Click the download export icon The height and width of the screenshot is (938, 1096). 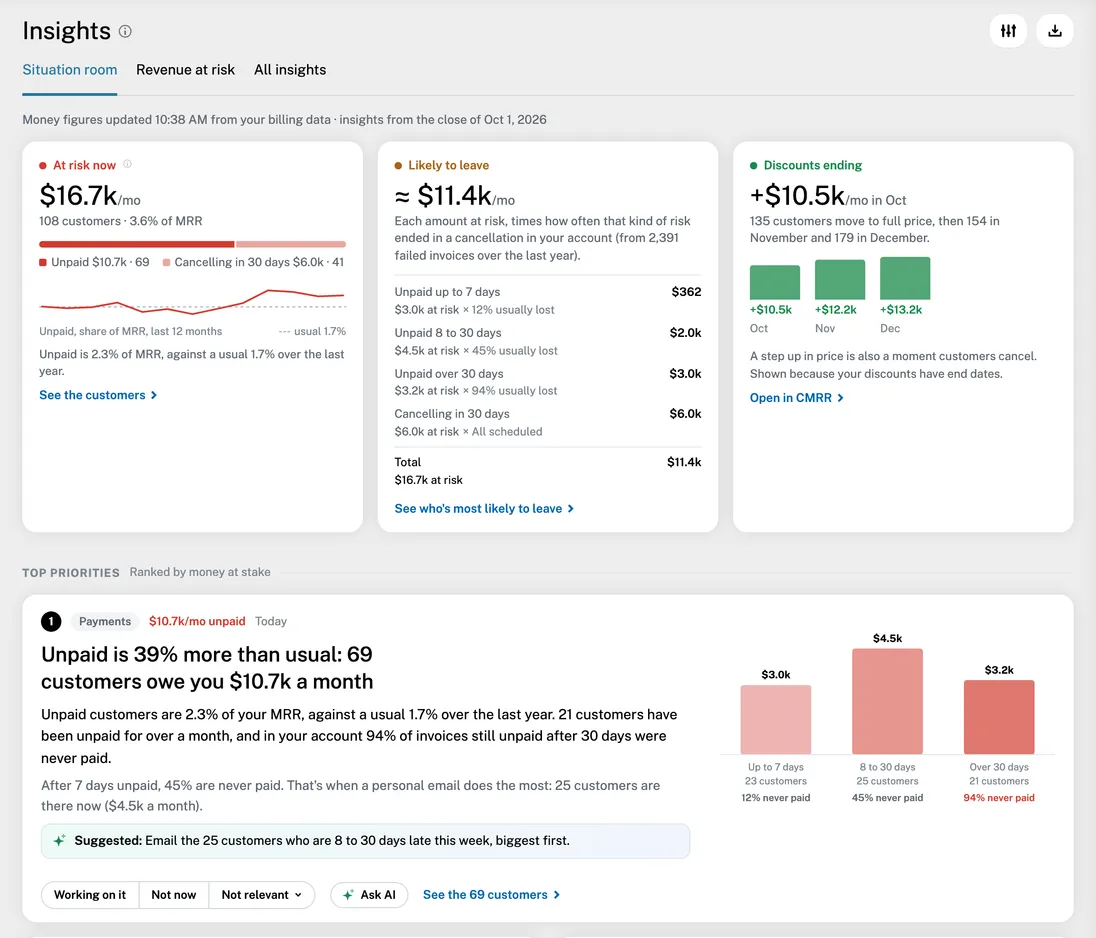[x=1055, y=31]
